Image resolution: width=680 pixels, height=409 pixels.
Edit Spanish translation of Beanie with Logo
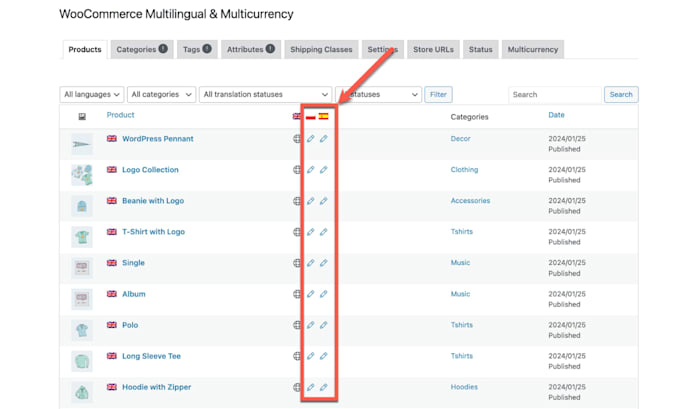click(324, 201)
